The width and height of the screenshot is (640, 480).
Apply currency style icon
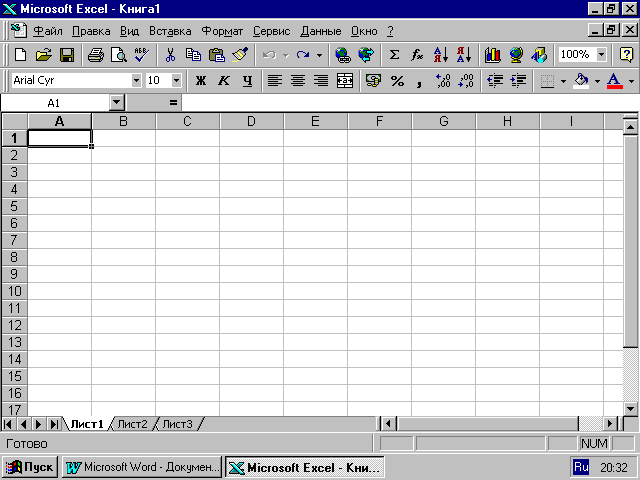(373, 80)
